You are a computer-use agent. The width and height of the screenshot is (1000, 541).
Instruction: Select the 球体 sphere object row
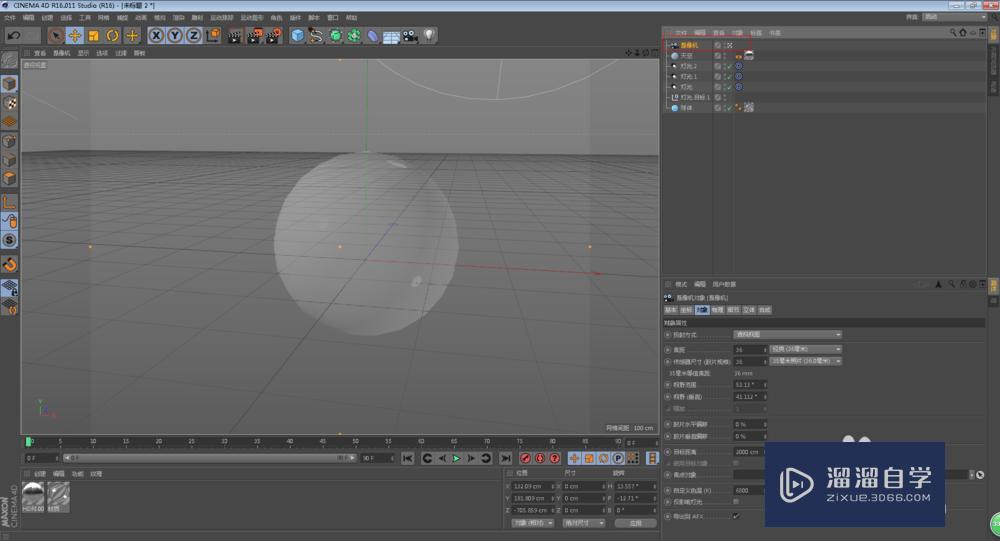point(686,108)
